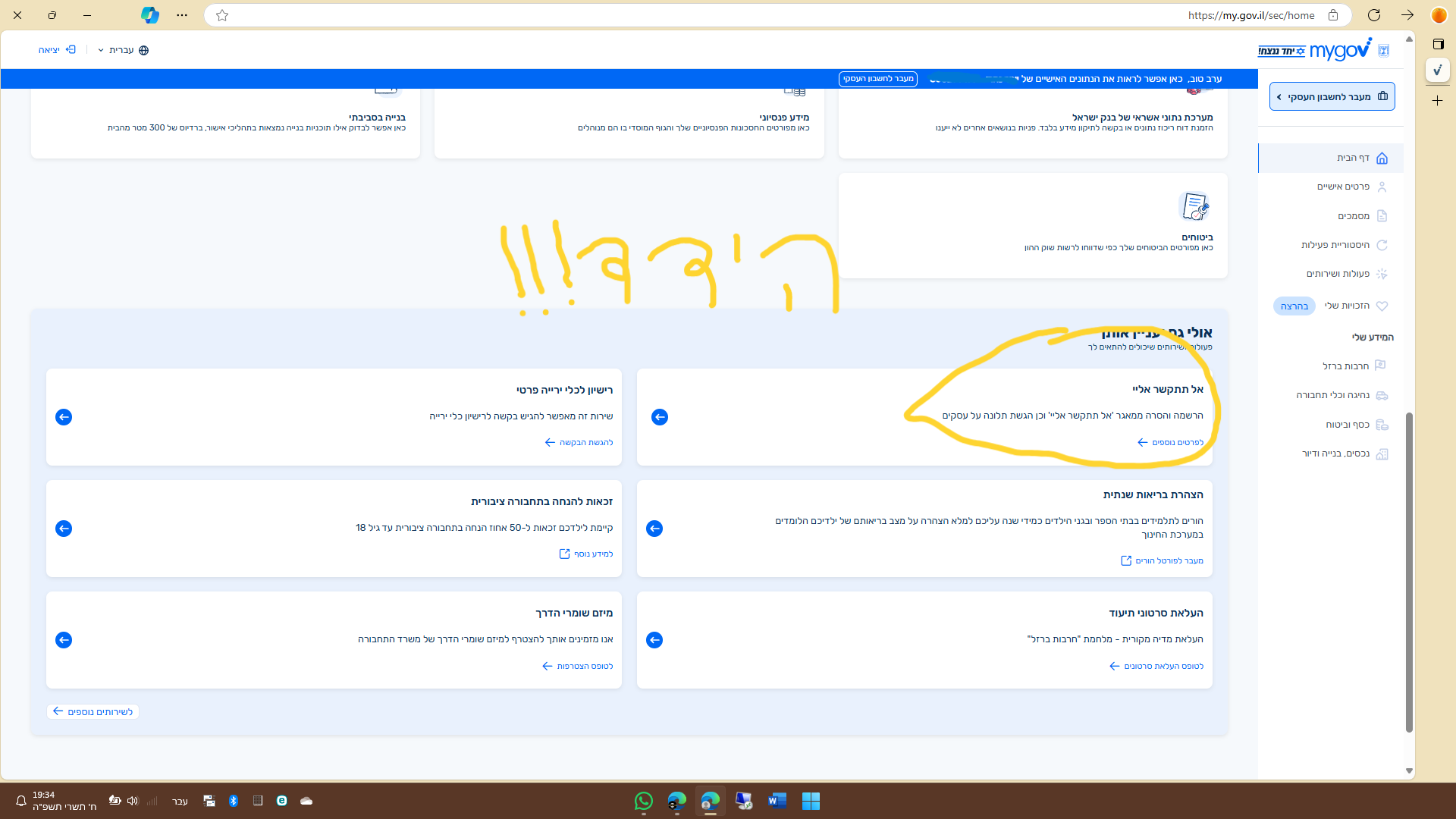Click the star favorites icon in address bar
1456x819 pixels.
[222, 15]
